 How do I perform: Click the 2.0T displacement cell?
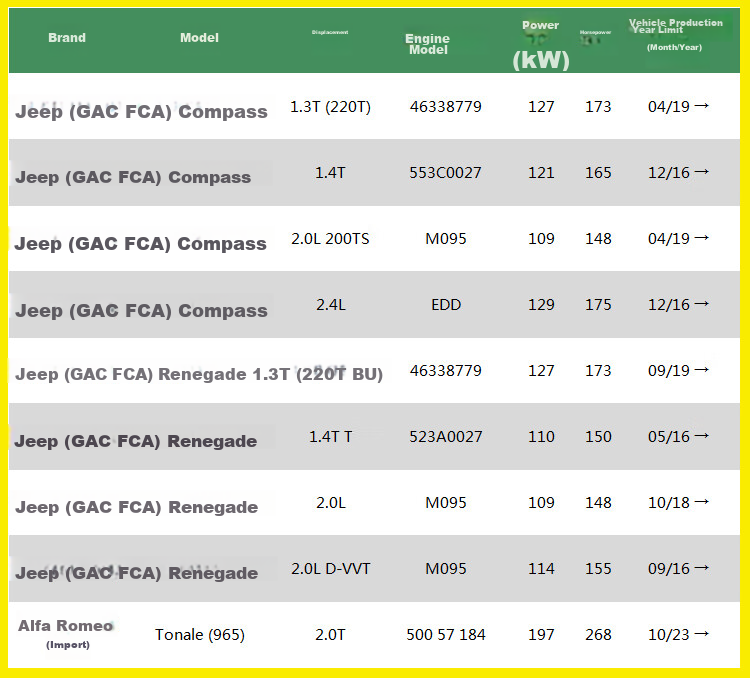[331, 634]
